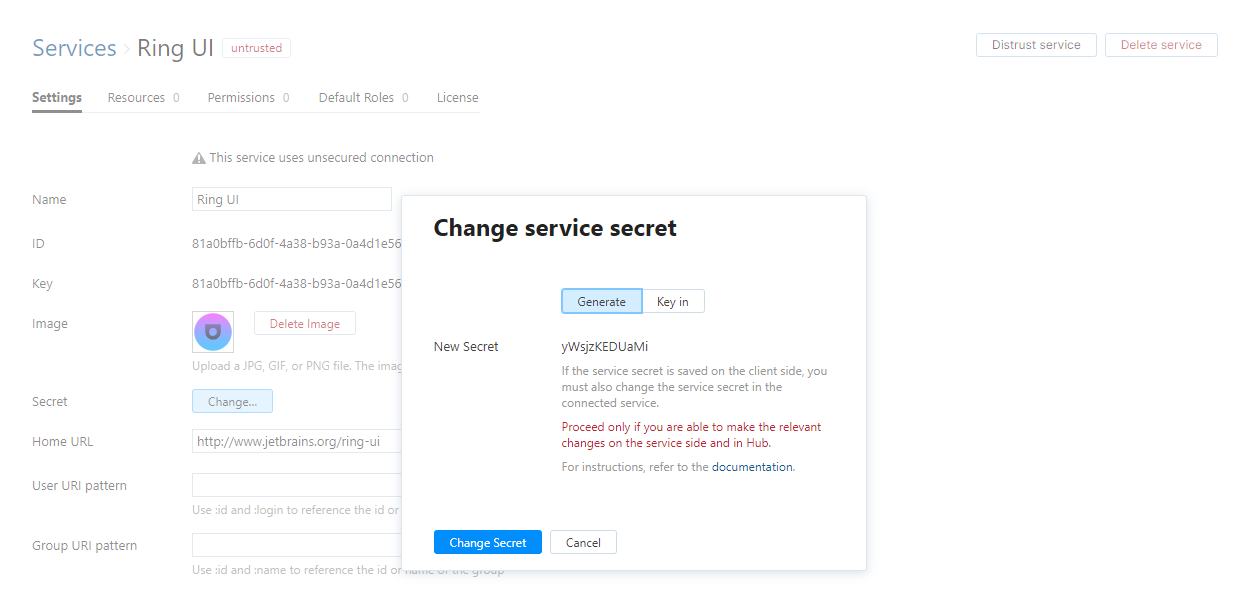Delete the Ring UI service

pyautogui.click(x=1161, y=44)
